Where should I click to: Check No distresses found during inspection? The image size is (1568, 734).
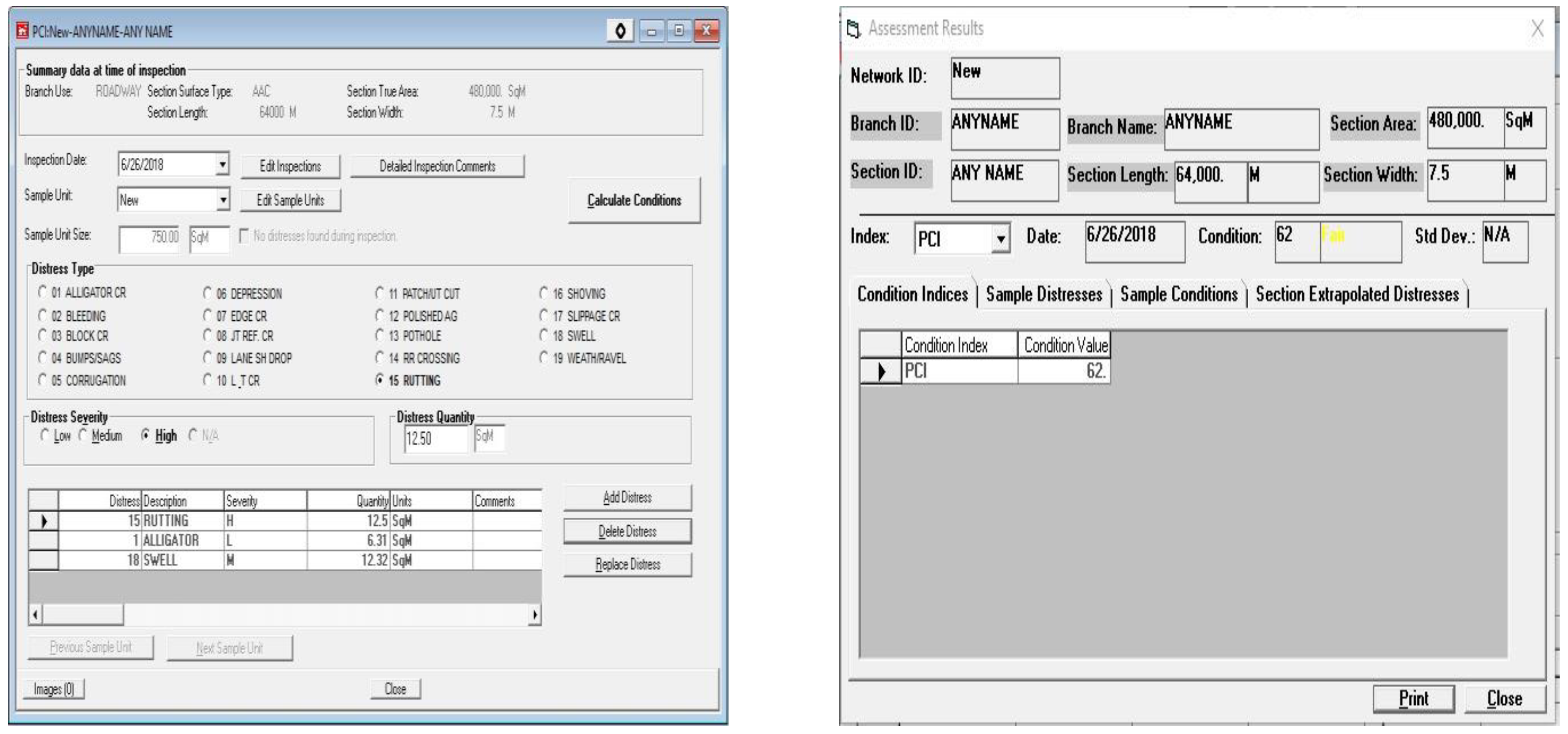[244, 236]
